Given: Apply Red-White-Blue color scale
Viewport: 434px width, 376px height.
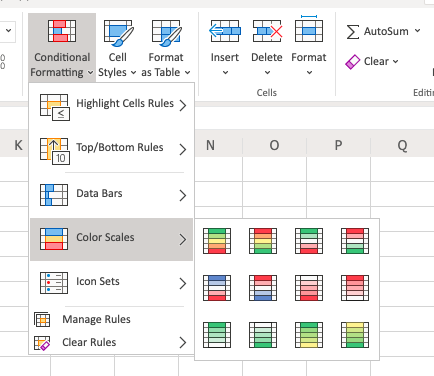Looking at the screenshot, I should click(263, 288).
